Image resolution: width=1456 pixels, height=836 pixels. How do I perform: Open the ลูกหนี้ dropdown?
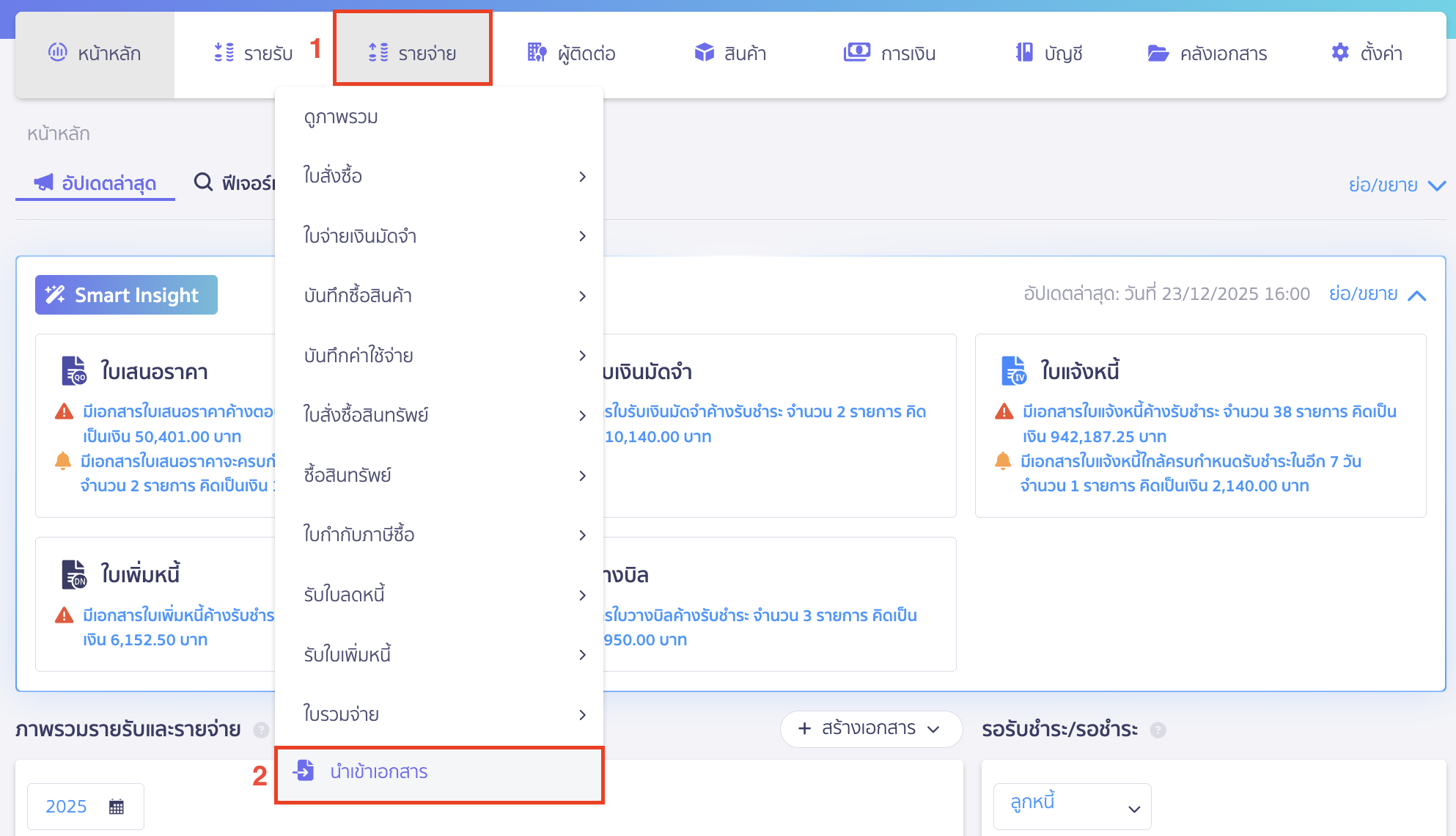point(1072,807)
